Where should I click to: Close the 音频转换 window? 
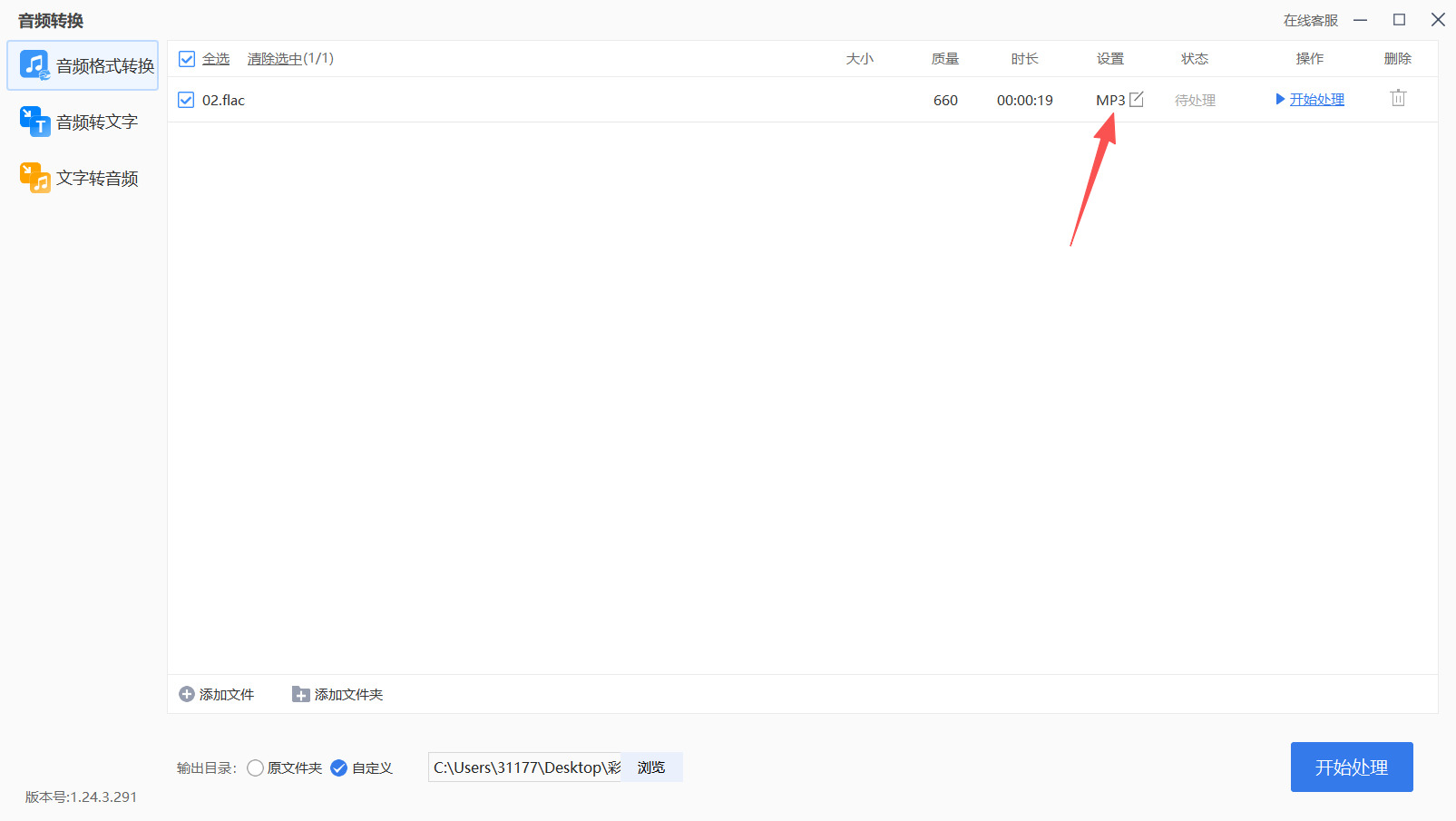coord(1438,20)
